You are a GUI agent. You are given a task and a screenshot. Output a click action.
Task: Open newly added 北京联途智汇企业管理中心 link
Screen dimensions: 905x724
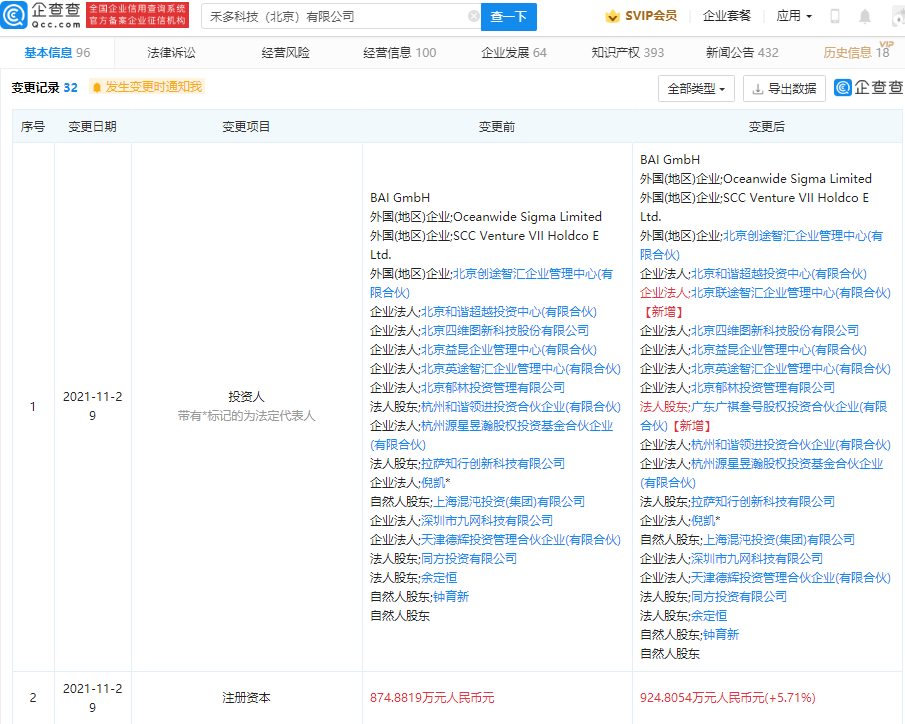point(790,293)
